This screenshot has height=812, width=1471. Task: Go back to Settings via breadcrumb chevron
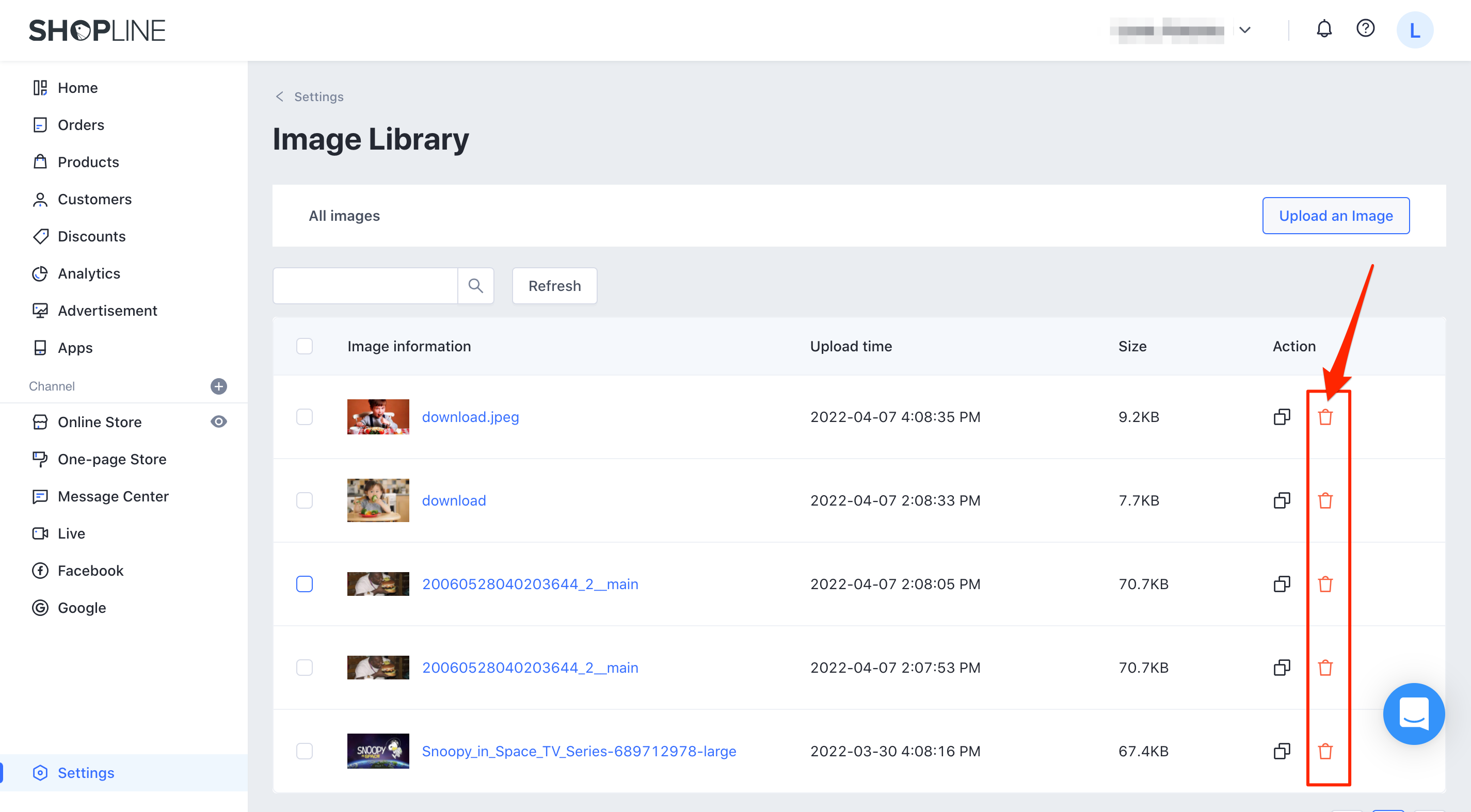click(x=280, y=96)
